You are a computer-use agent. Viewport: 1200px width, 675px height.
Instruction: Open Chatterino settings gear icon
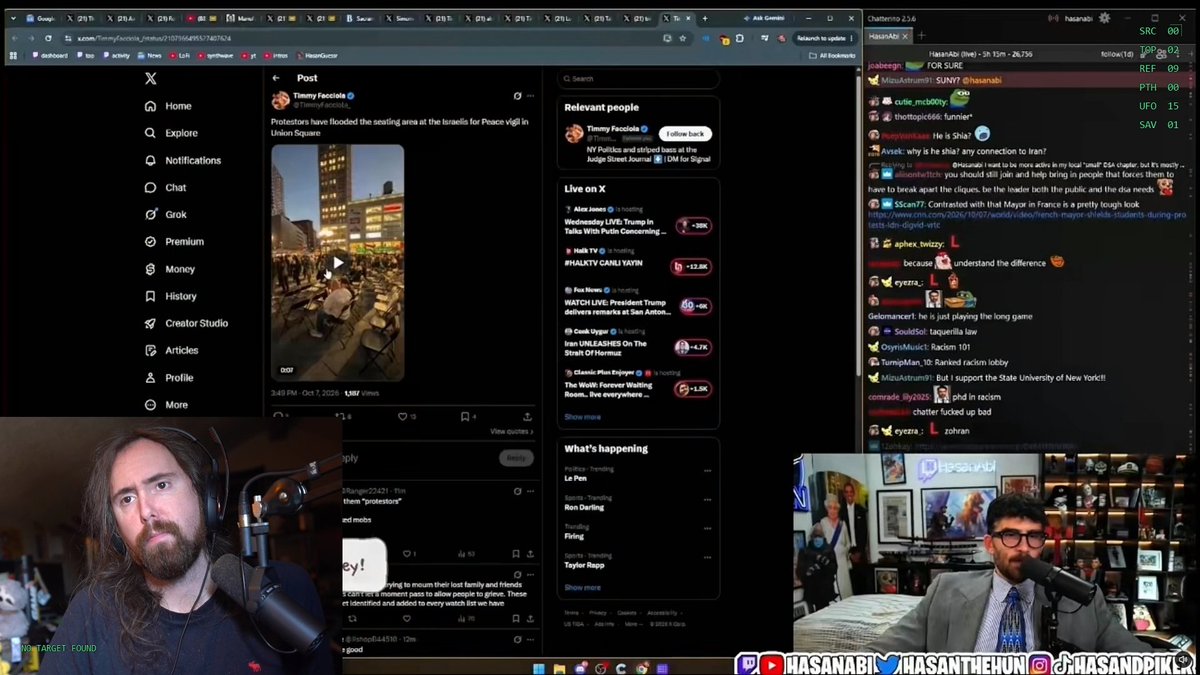tap(1104, 18)
